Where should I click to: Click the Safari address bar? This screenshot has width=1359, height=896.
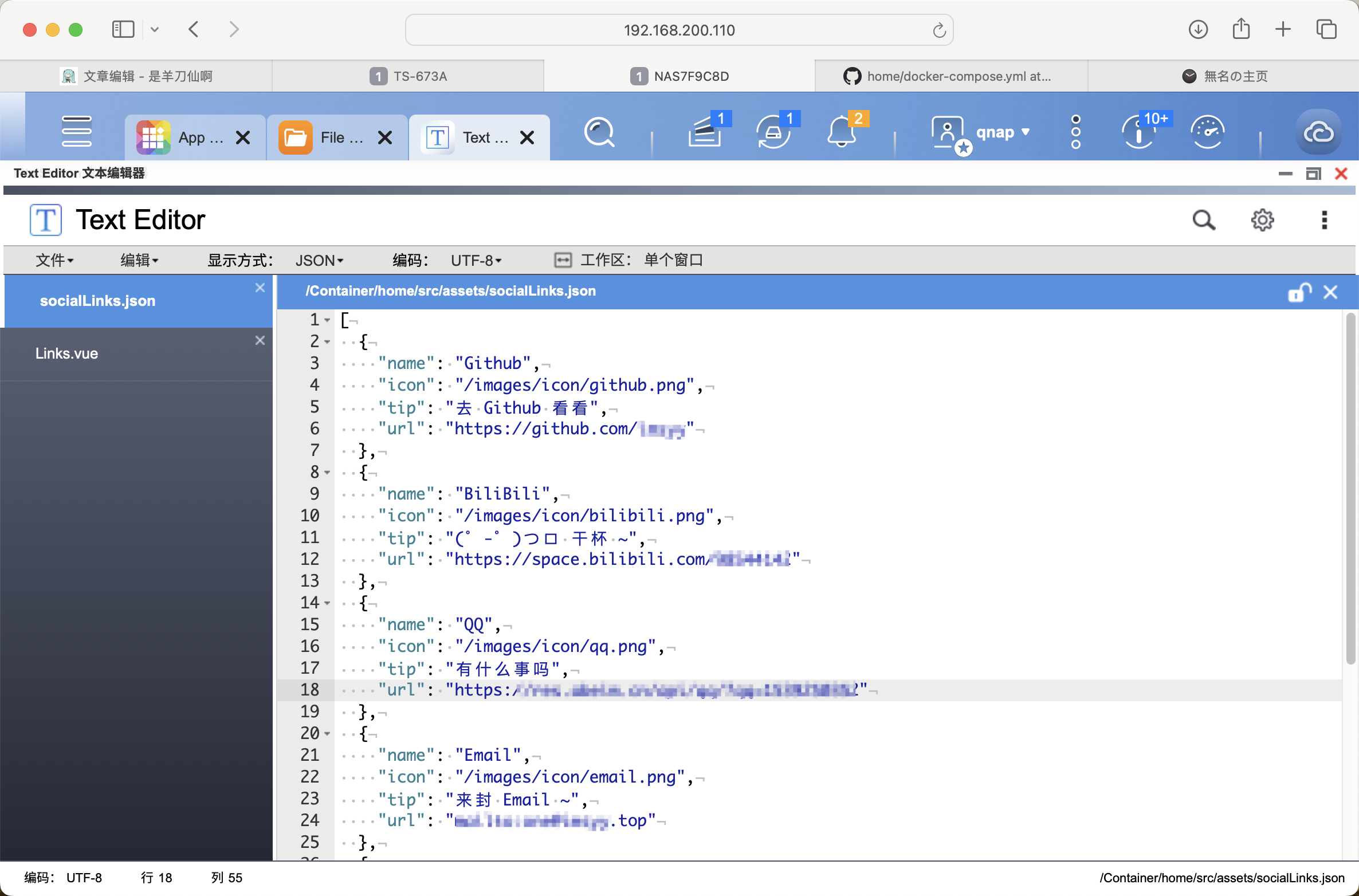pyautogui.click(x=679, y=30)
